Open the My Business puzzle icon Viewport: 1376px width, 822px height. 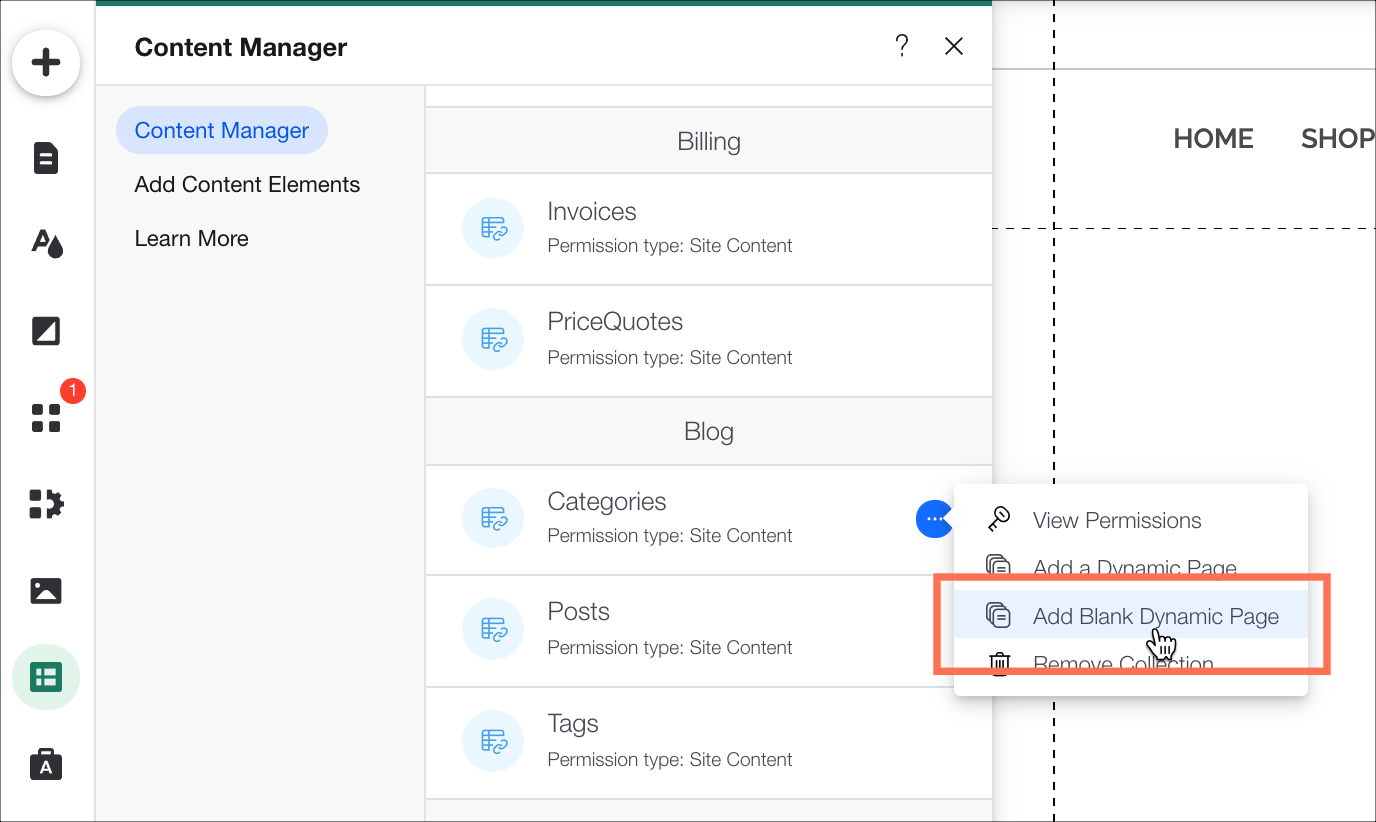click(x=46, y=504)
